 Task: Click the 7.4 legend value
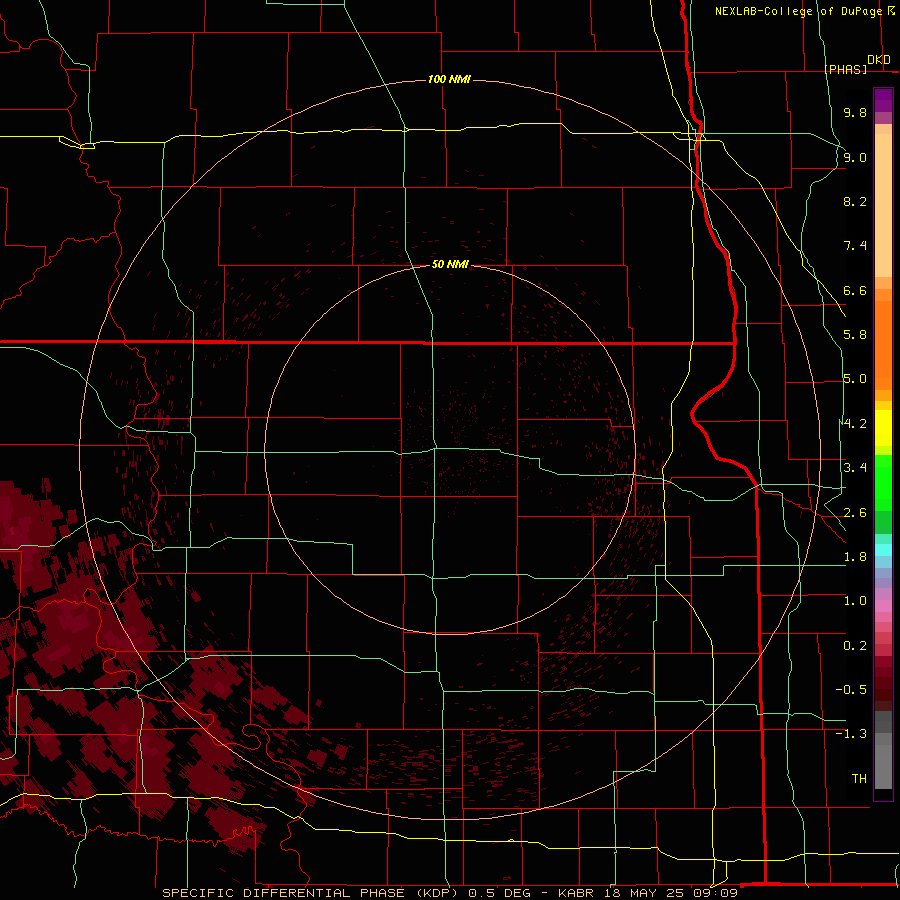[x=855, y=246]
